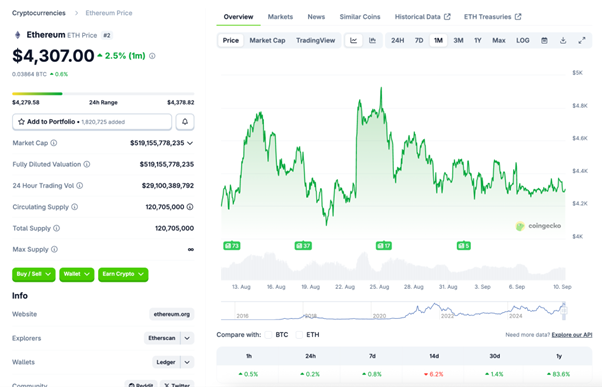This screenshot has width=602, height=387.
Task: Switch to candlestick chart icon
Action: tap(372, 40)
